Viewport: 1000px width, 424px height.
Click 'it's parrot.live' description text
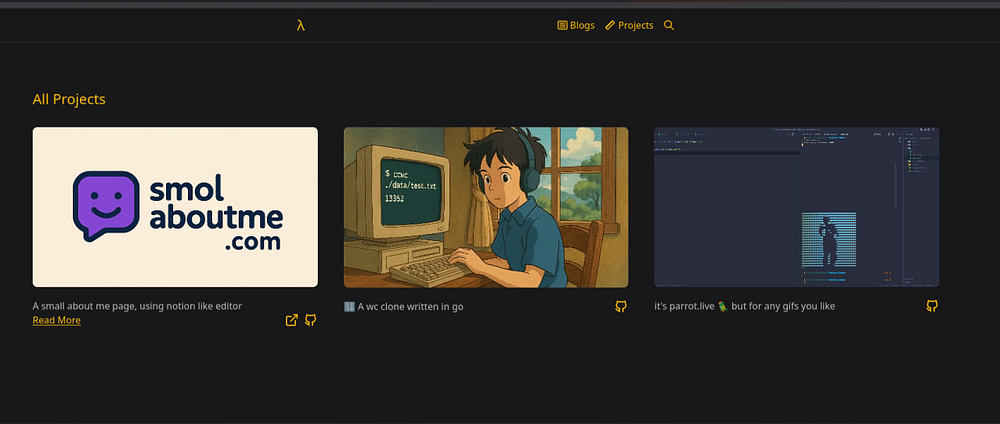pyautogui.click(x=744, y=307)
